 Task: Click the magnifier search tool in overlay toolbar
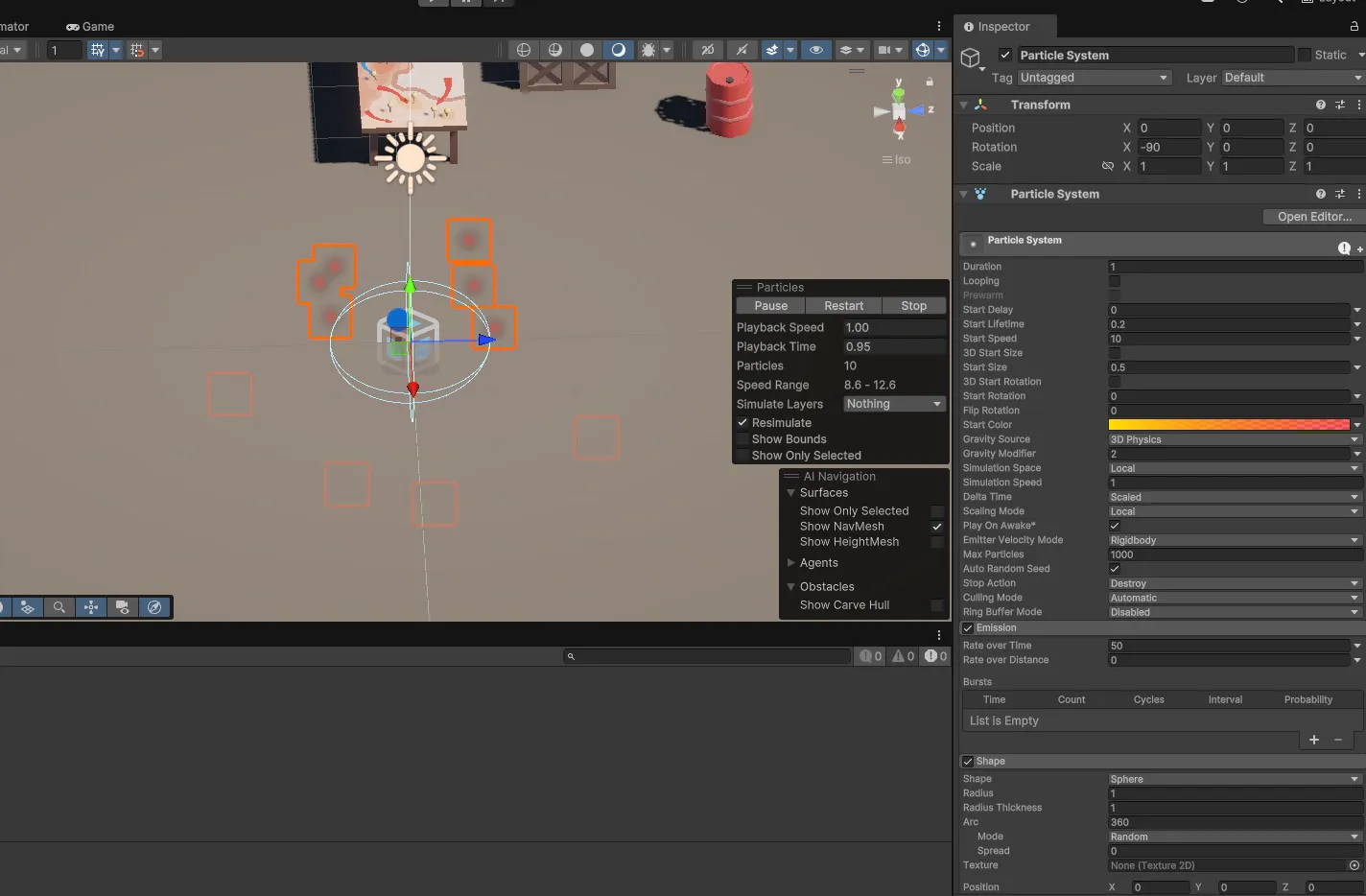tap(59, 607)
